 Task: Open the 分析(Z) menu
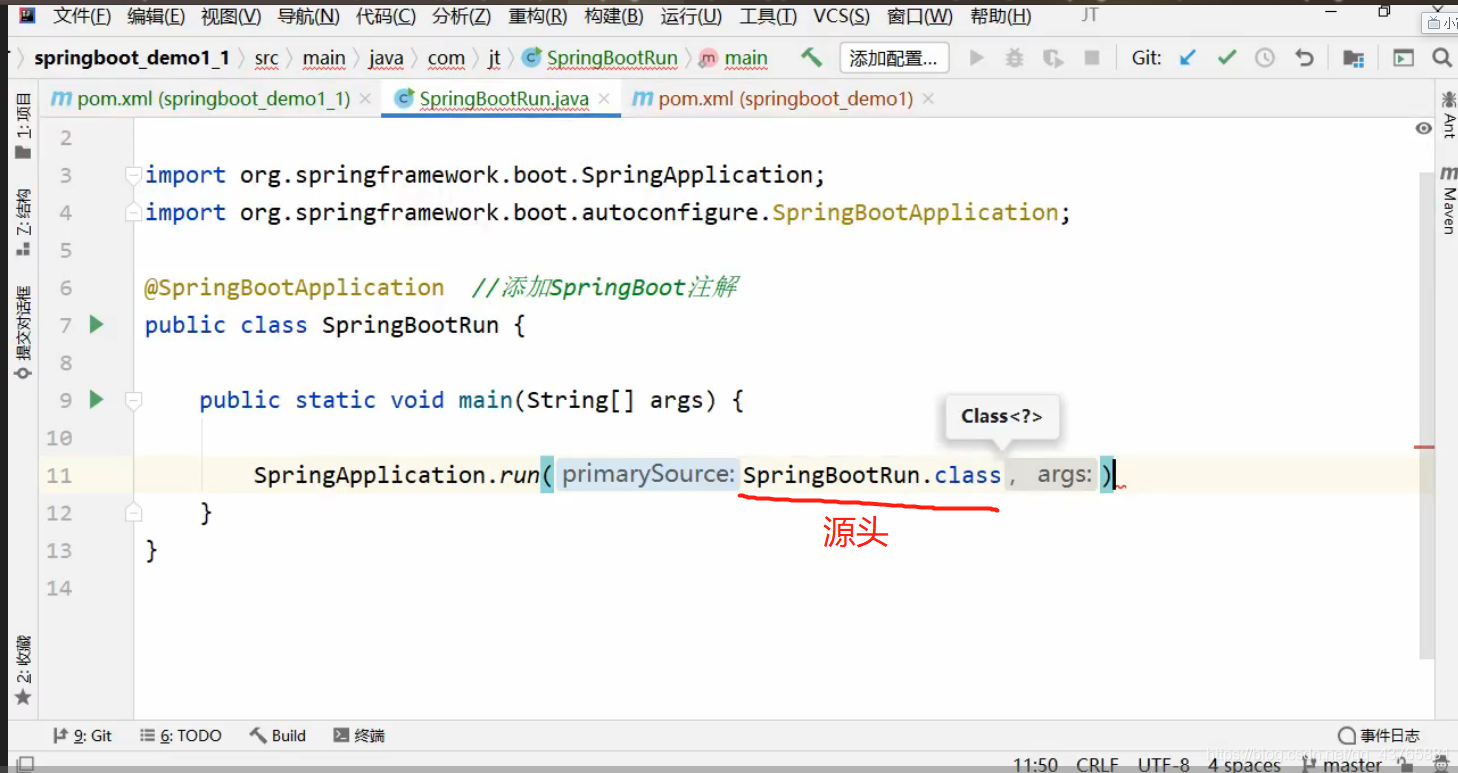(462, 16)
